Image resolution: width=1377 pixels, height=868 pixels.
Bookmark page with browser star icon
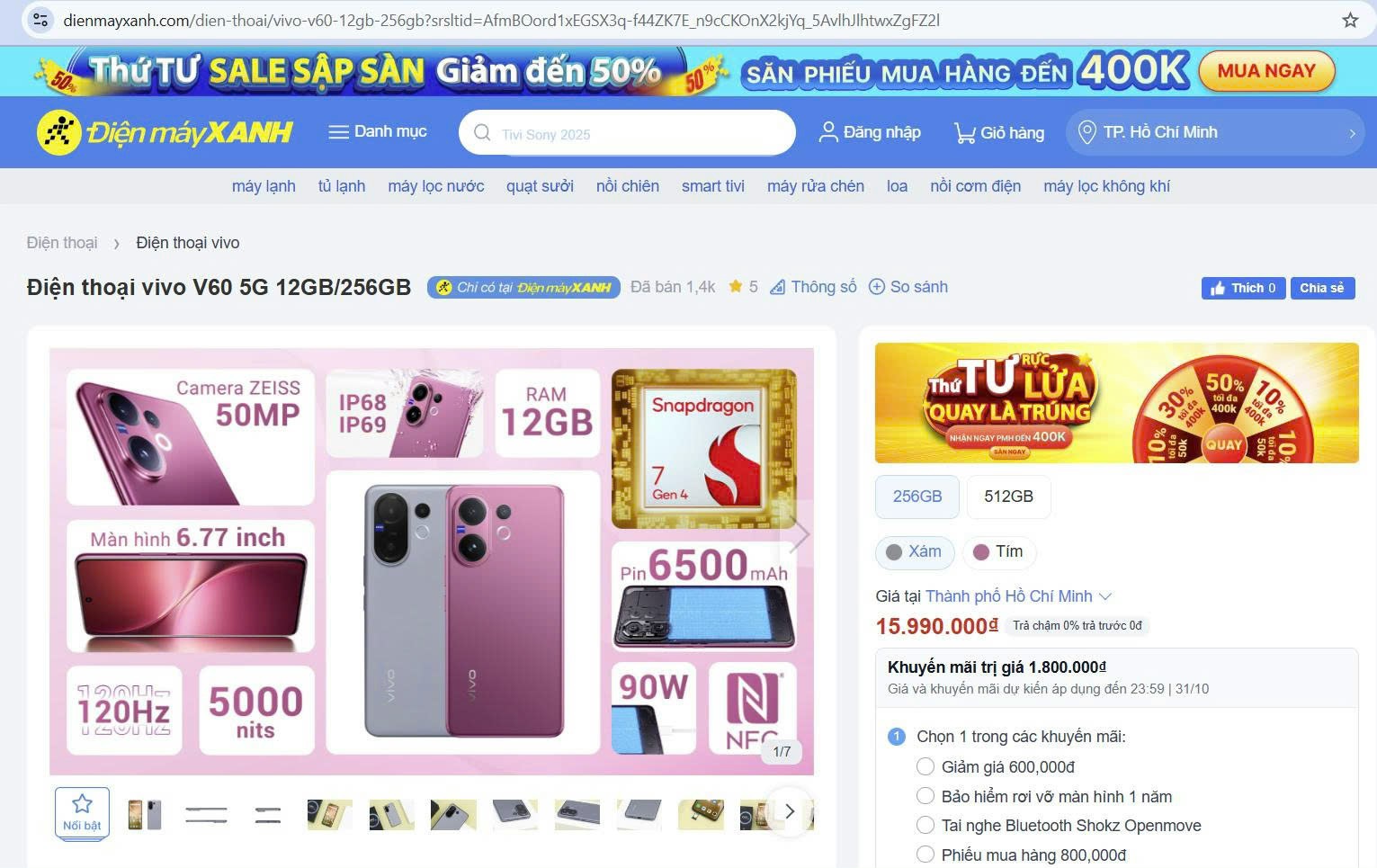point(1350,20)
